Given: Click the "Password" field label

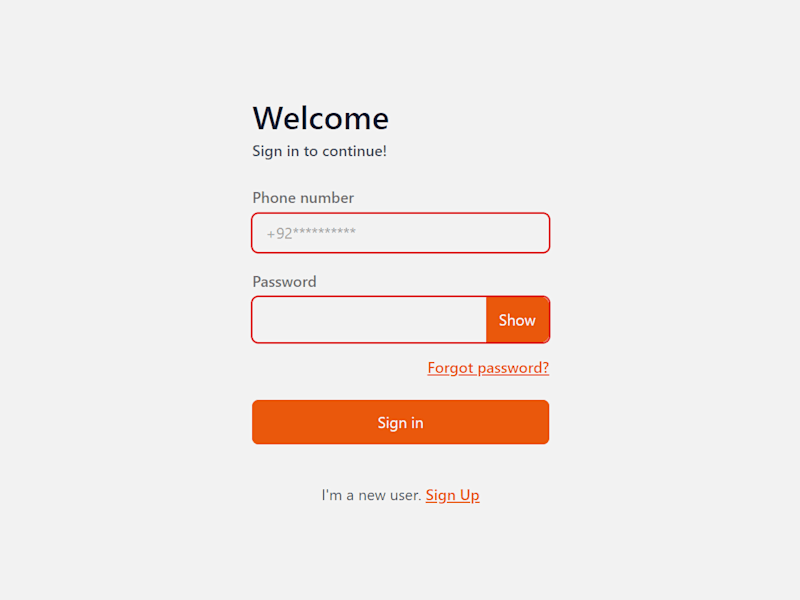Looking at the screenshot, I should (284, 282).
